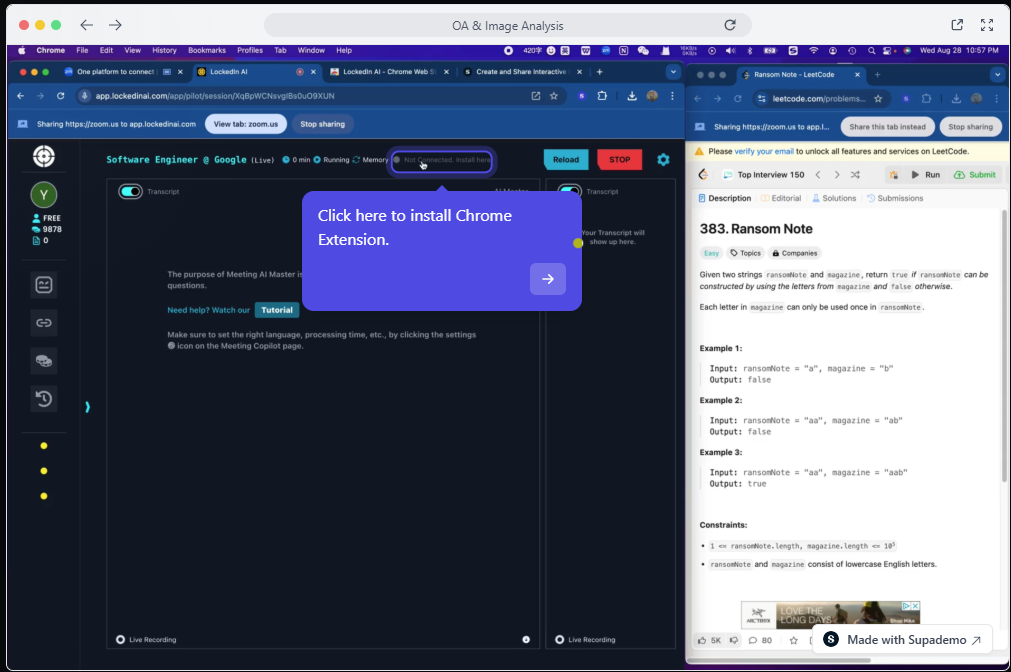
Task: Switch to the One platform to connect tab
Action: 122,72
